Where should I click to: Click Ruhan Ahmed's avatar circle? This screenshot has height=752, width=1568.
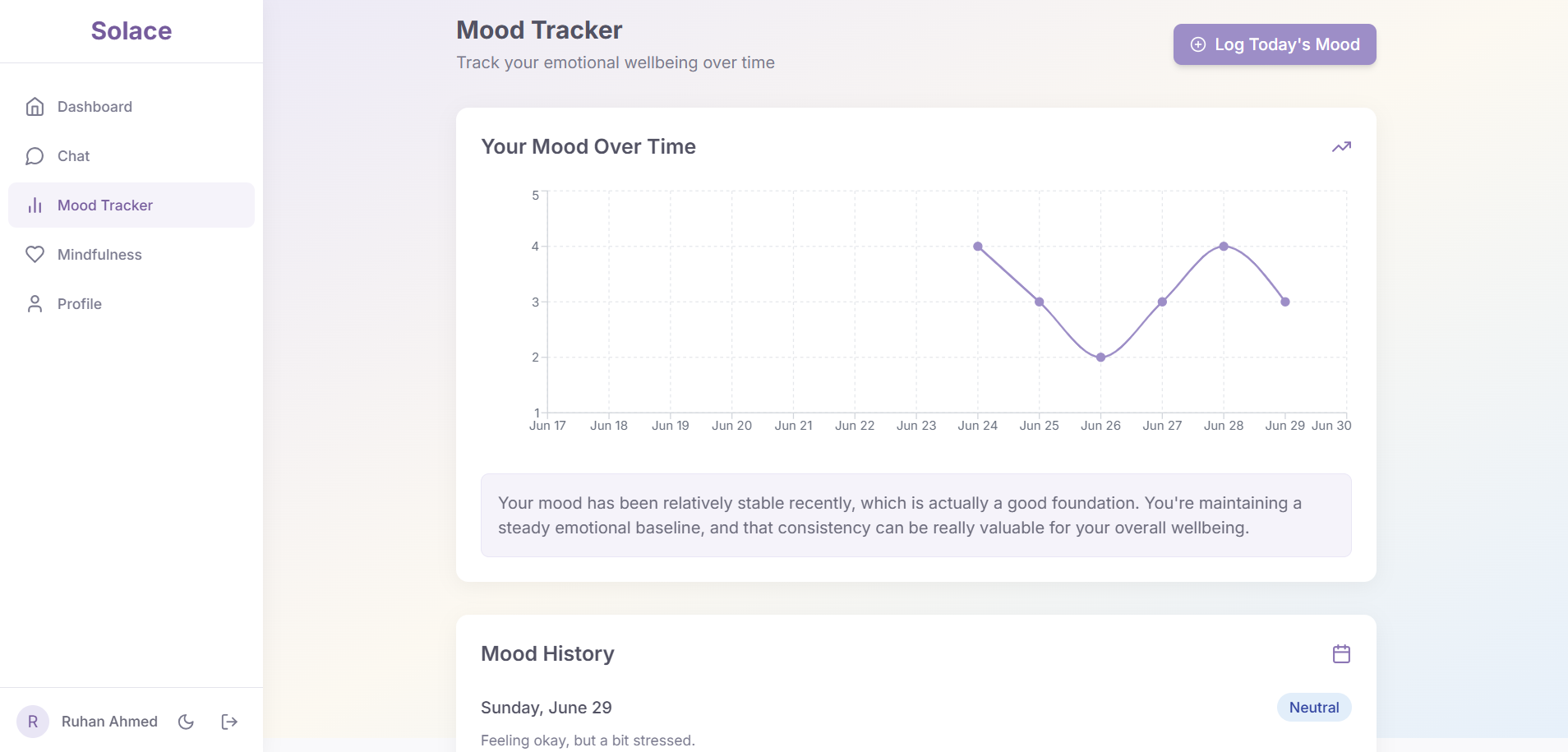point(34,722)
